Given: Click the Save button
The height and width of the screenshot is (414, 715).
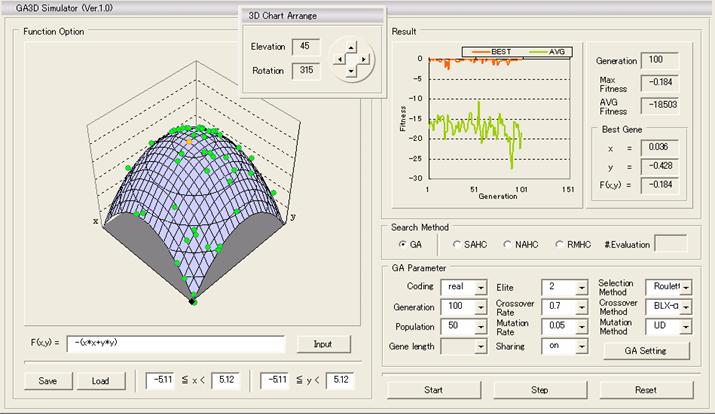Looking at the screenshot, I should click(x=48, y=381).
